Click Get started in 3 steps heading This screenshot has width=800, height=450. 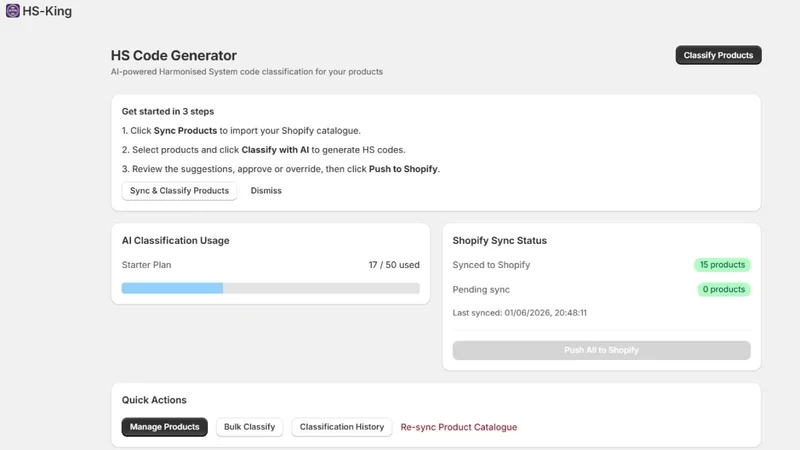(168, 111)
